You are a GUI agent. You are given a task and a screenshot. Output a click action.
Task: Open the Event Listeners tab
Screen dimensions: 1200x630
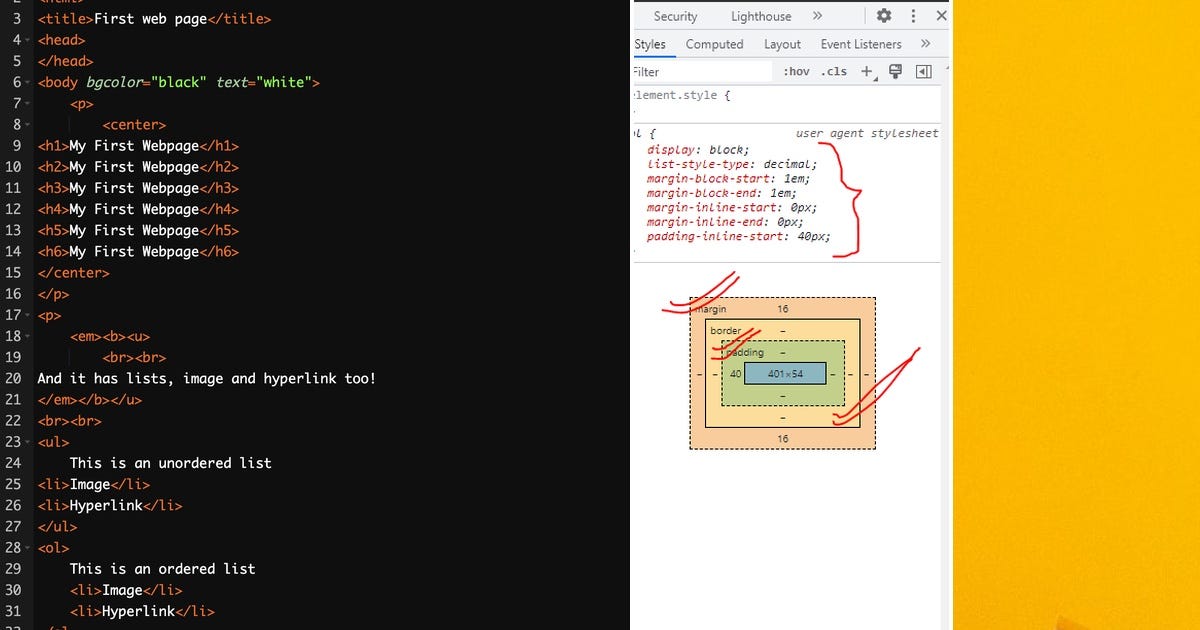[861, 44]
